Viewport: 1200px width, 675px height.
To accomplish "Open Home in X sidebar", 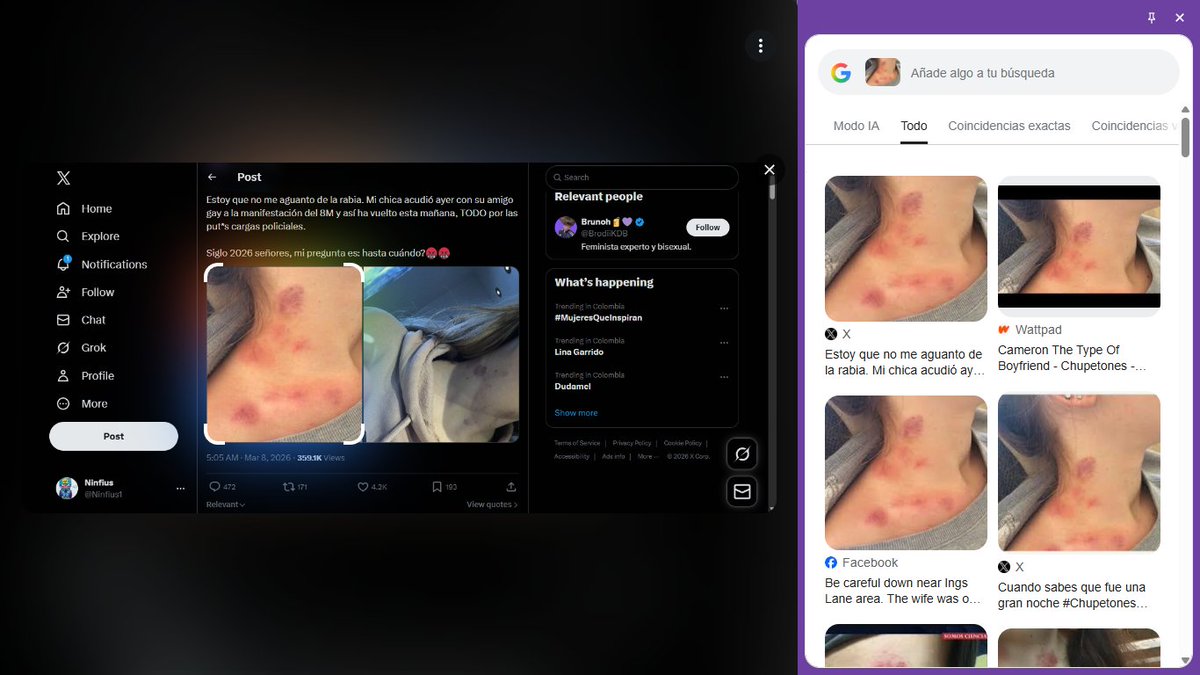I will 84,209.
